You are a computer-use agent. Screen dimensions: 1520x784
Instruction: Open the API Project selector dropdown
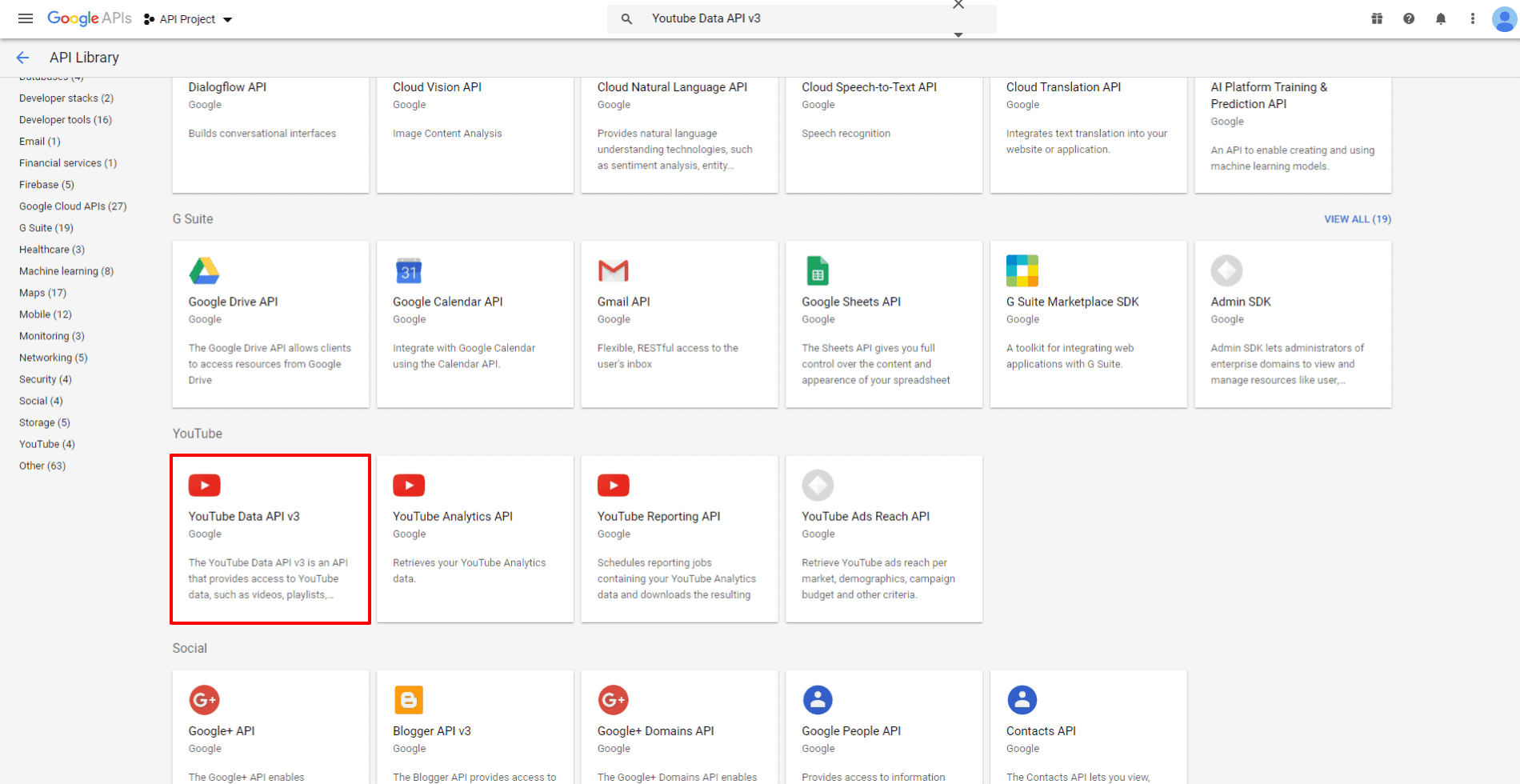click(x=188, y=19)
